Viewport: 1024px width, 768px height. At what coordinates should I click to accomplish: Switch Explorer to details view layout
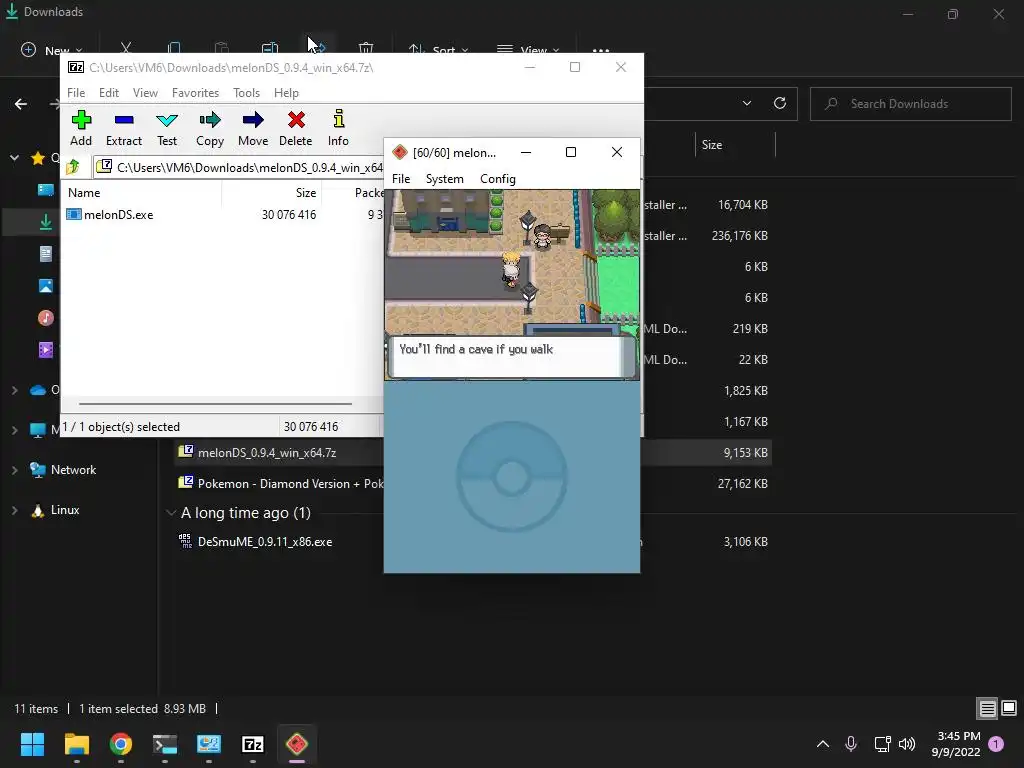987,708
